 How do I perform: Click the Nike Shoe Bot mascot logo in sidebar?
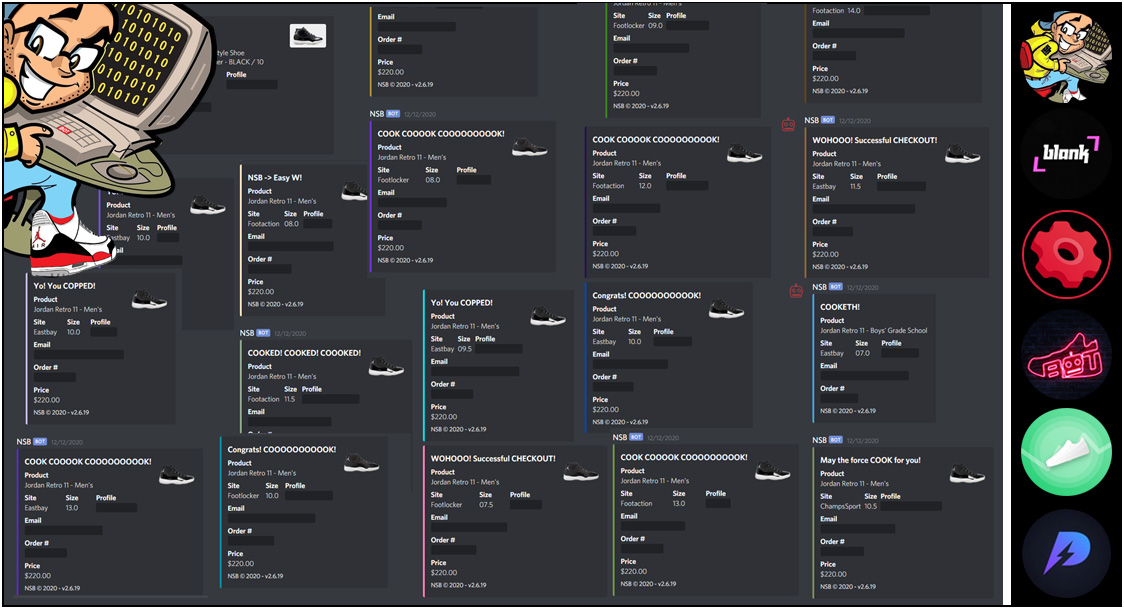coord(1066,56)
